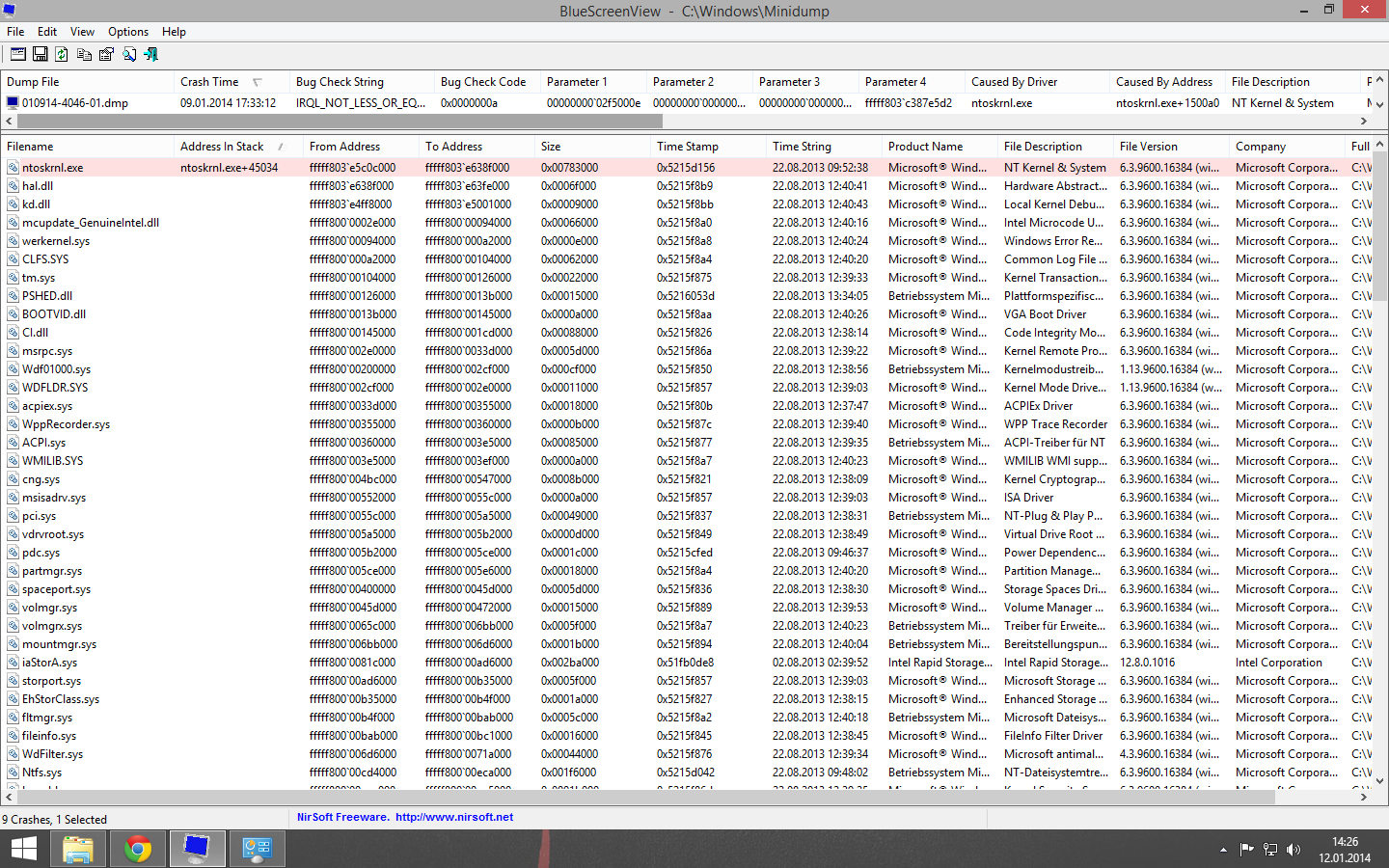Sort by the From Address column header

pyautogui.click(x=361, y=147)
